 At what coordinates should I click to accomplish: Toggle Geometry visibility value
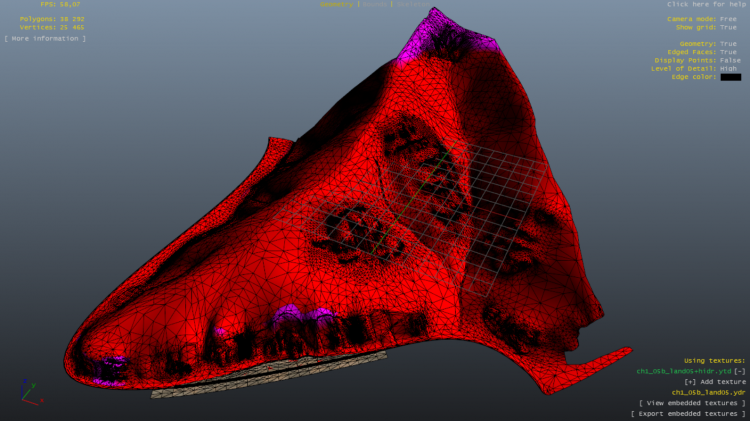pos(729,44)
